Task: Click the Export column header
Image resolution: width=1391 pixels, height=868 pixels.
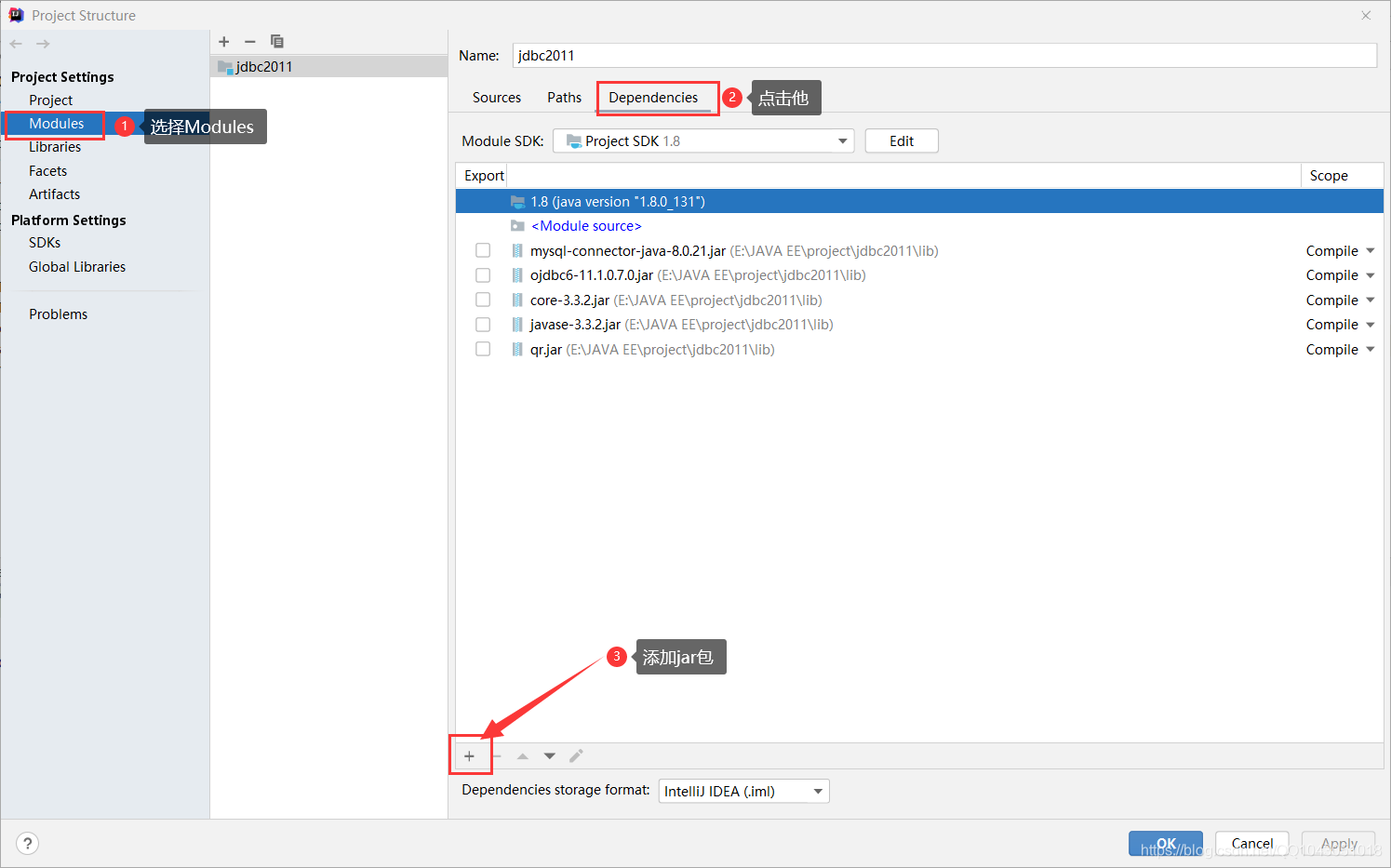Action: point(484,176)
